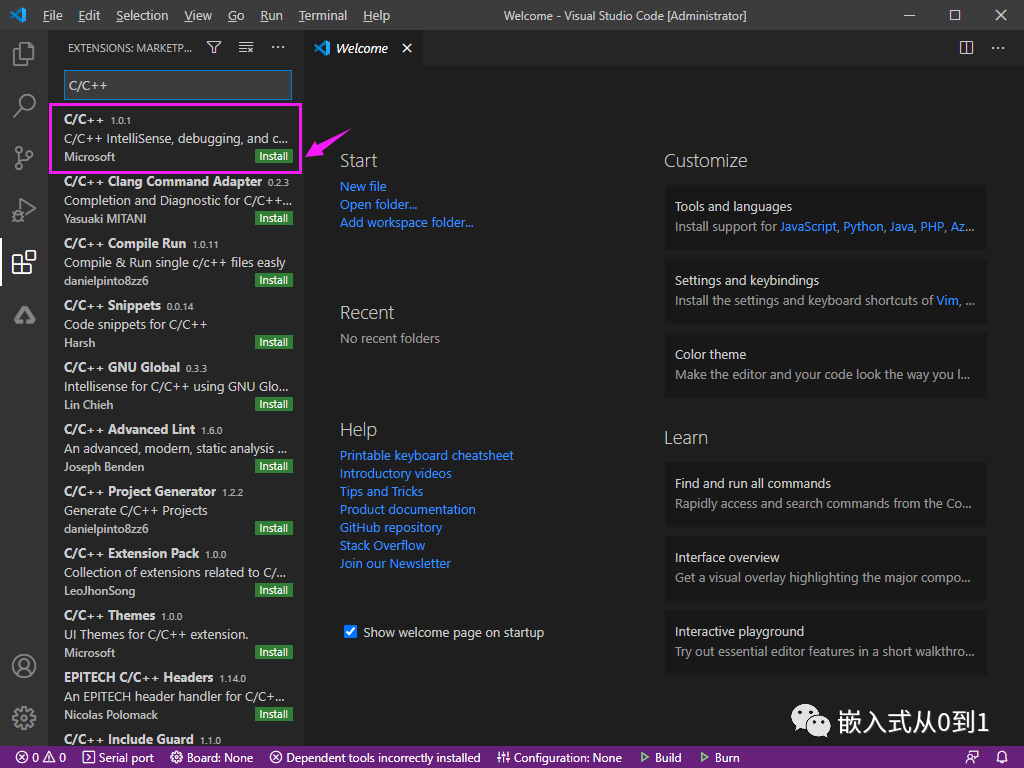Clear extensions search results icon
Image resolution: width=1024 pixels, height=768 pixels.
tap(246, 47)
